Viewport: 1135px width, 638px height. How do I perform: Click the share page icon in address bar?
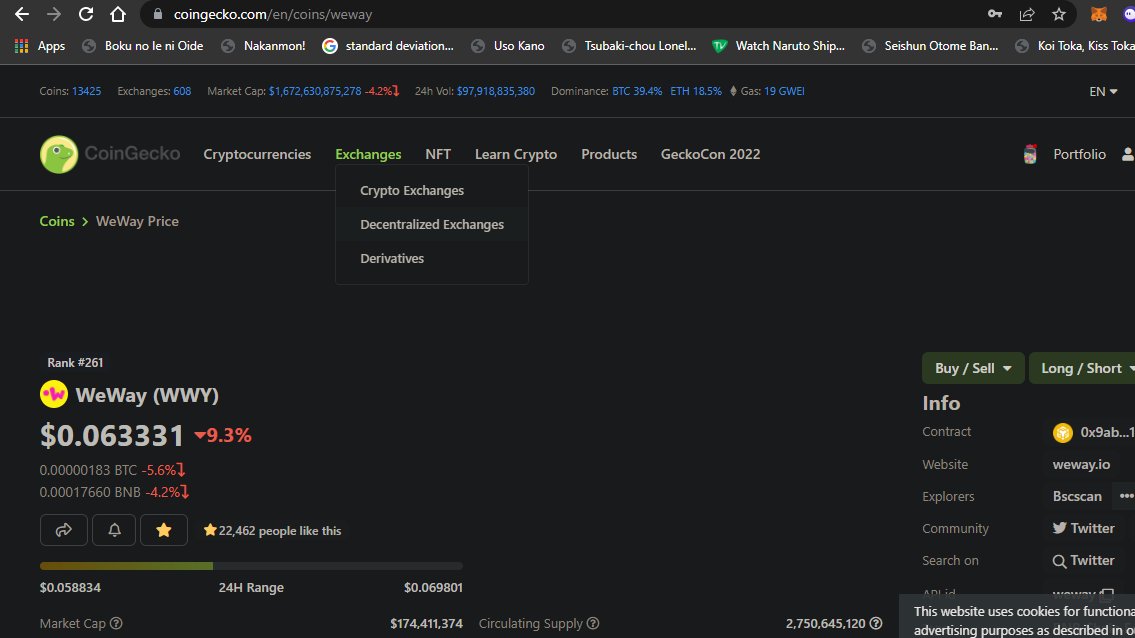[1026, 14]
